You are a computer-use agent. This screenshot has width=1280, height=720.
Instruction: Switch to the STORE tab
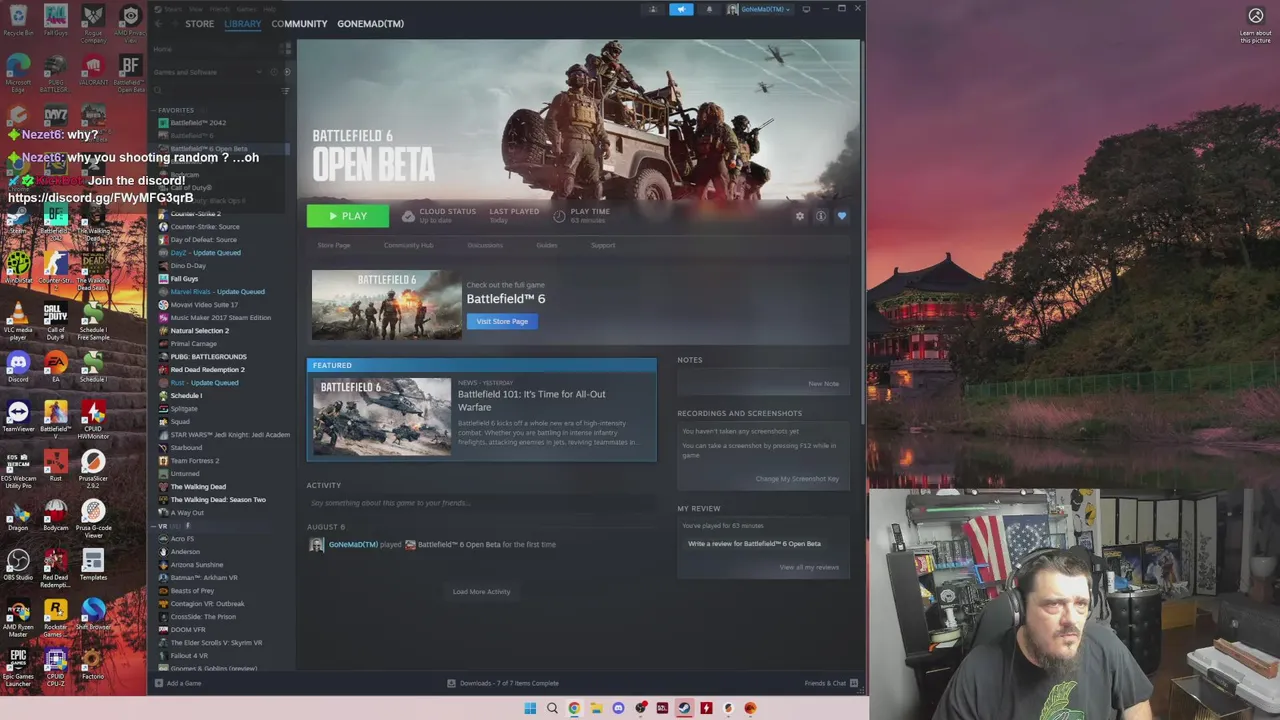[199, 24]
